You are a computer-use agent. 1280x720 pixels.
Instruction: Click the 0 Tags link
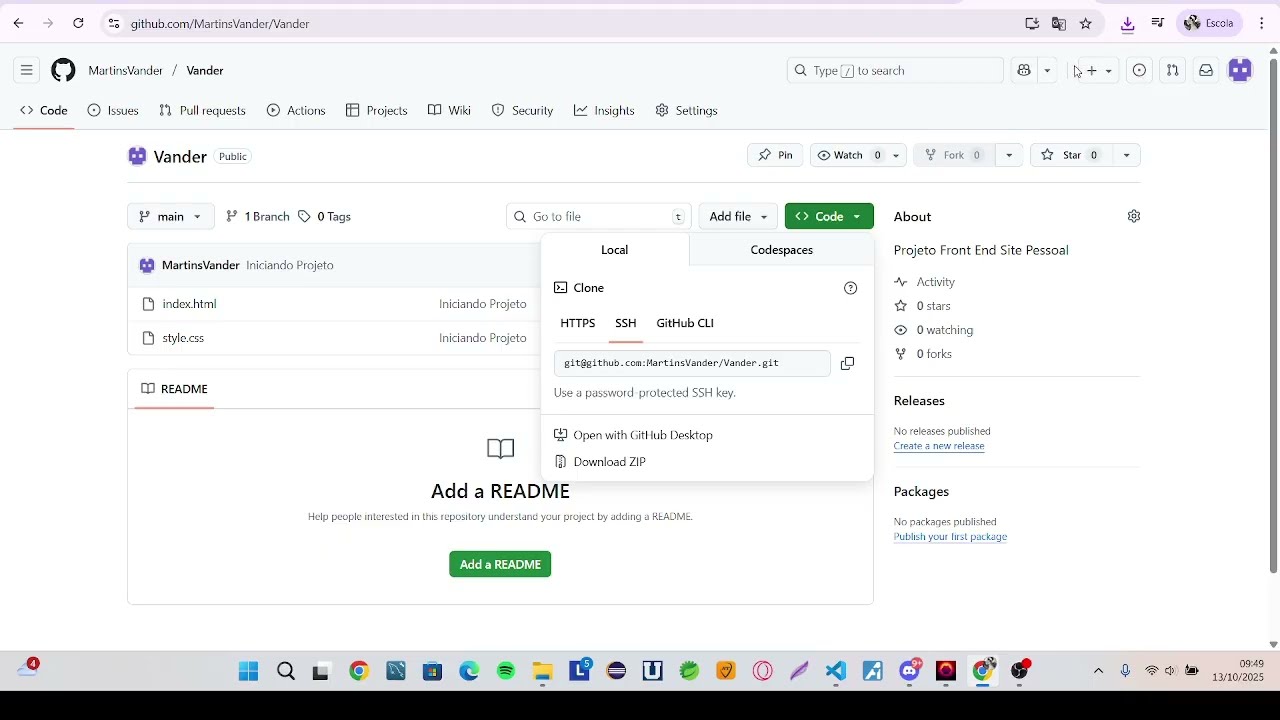click(x=325, y=216)
